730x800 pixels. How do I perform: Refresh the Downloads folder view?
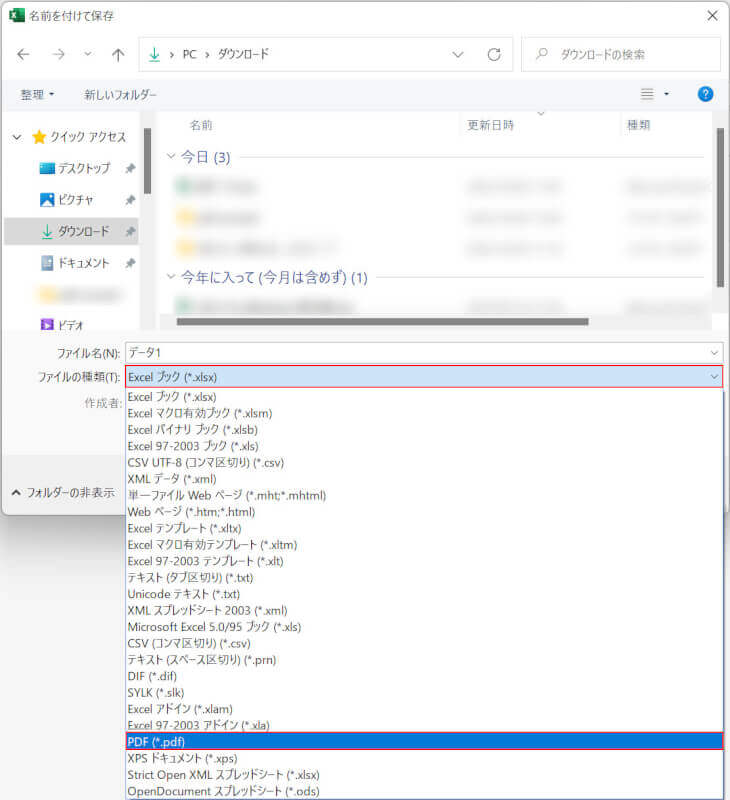pyautogui.click(x=493, y=54)
